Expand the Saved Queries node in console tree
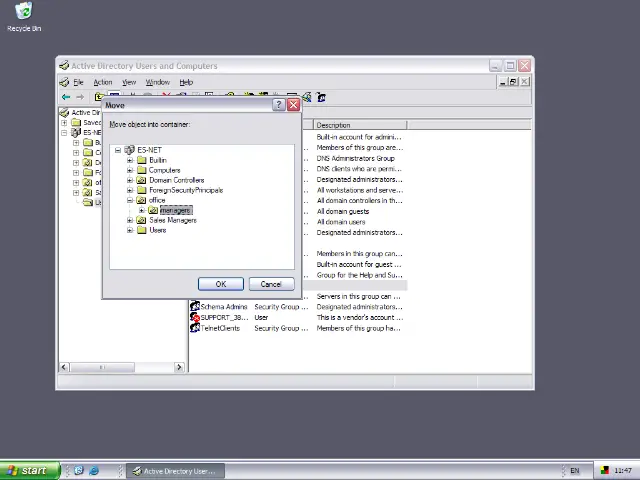This screenshot has width=640, height=480. tap(64, 123)
